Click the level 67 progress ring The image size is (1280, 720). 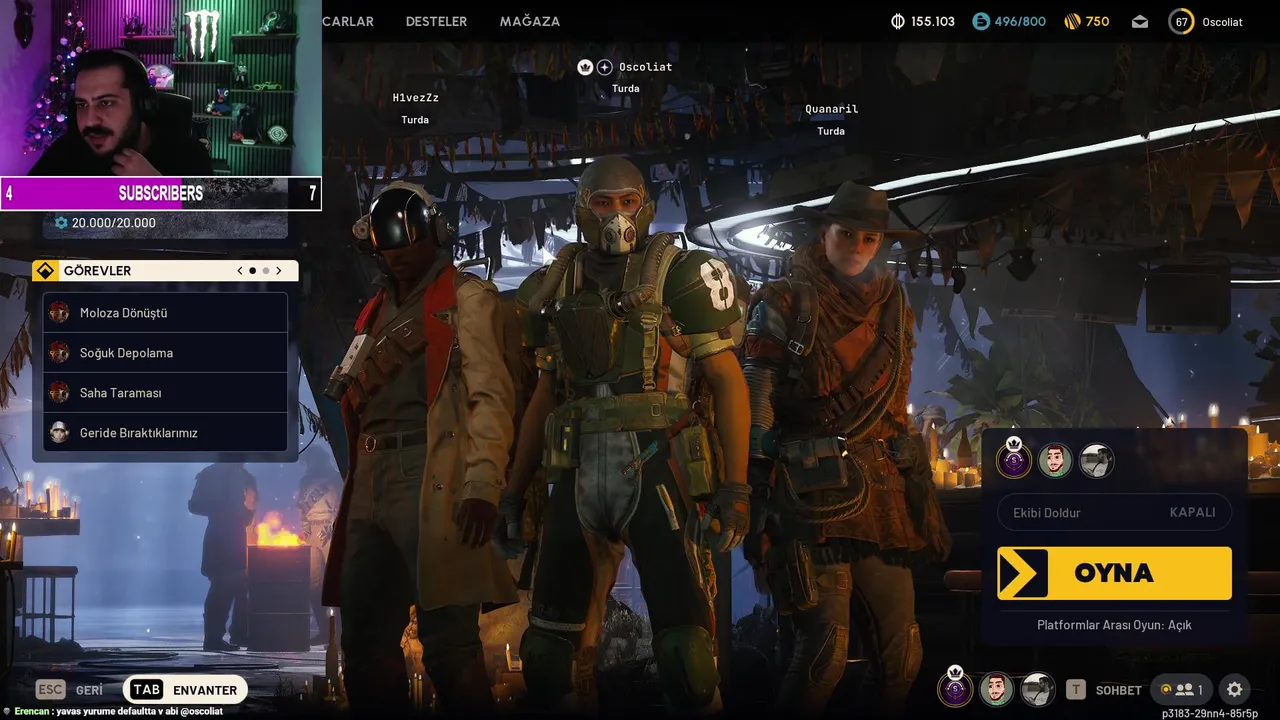(1181, 22)
